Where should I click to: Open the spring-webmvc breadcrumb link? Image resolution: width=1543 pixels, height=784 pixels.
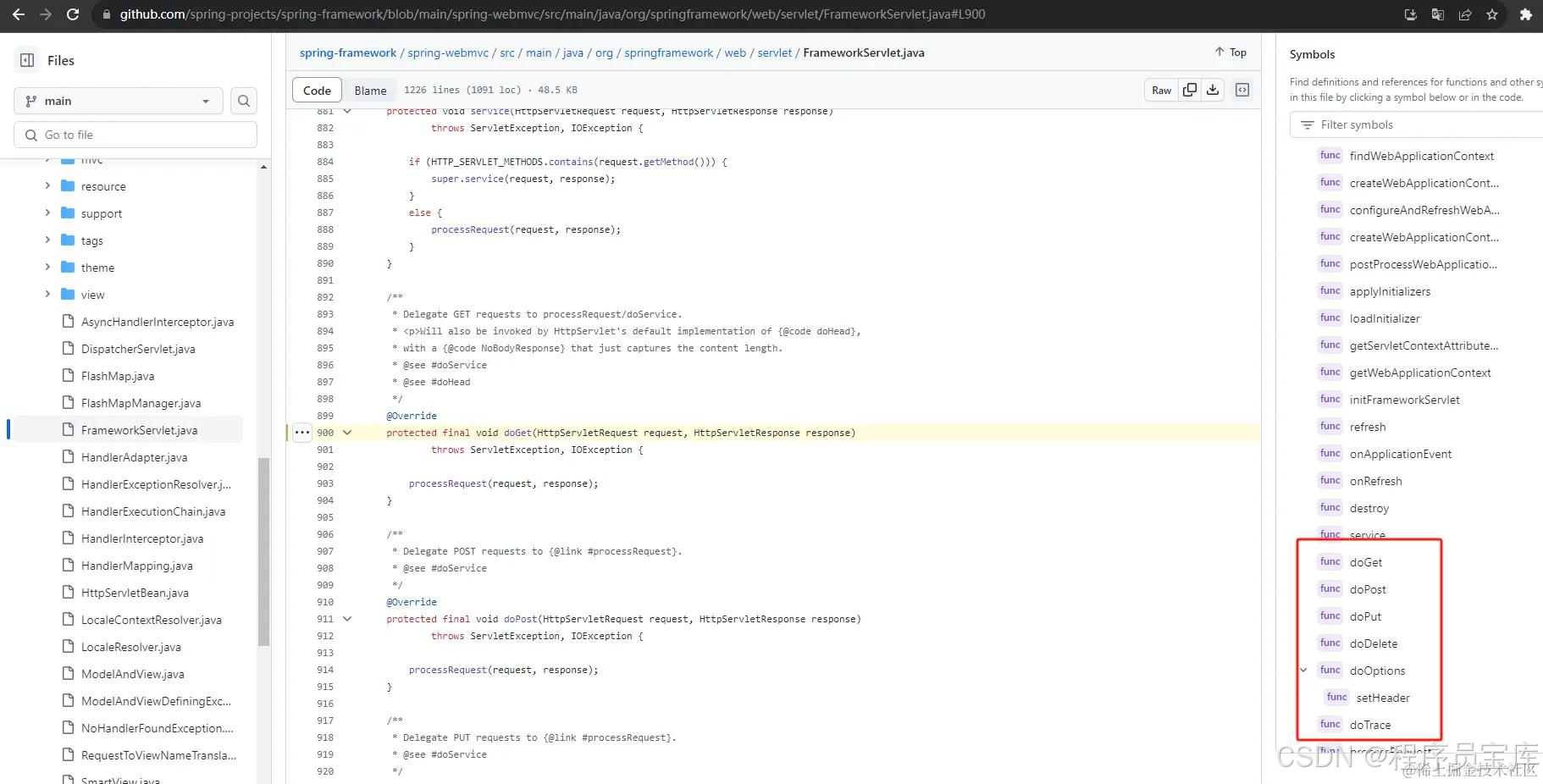click(x=447, y=52)
